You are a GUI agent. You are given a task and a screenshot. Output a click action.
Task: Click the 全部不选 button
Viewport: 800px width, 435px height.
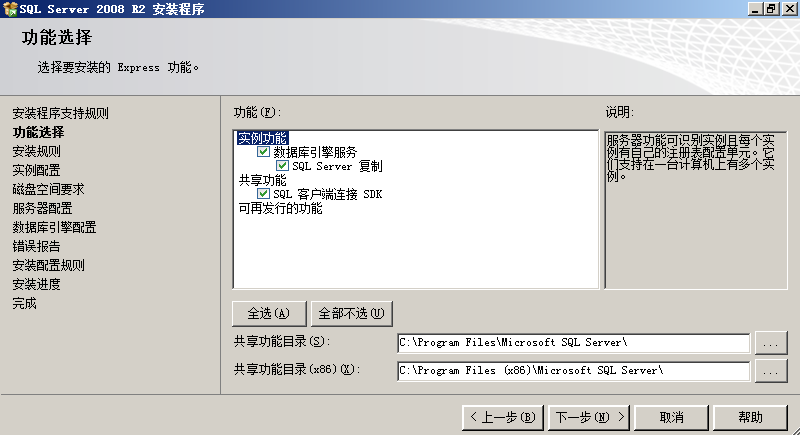(x=352, y=313)
